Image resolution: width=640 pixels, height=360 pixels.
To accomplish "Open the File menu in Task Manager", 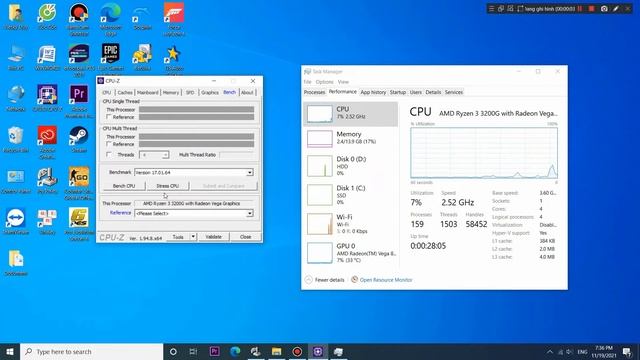I will tap(307, 82).
